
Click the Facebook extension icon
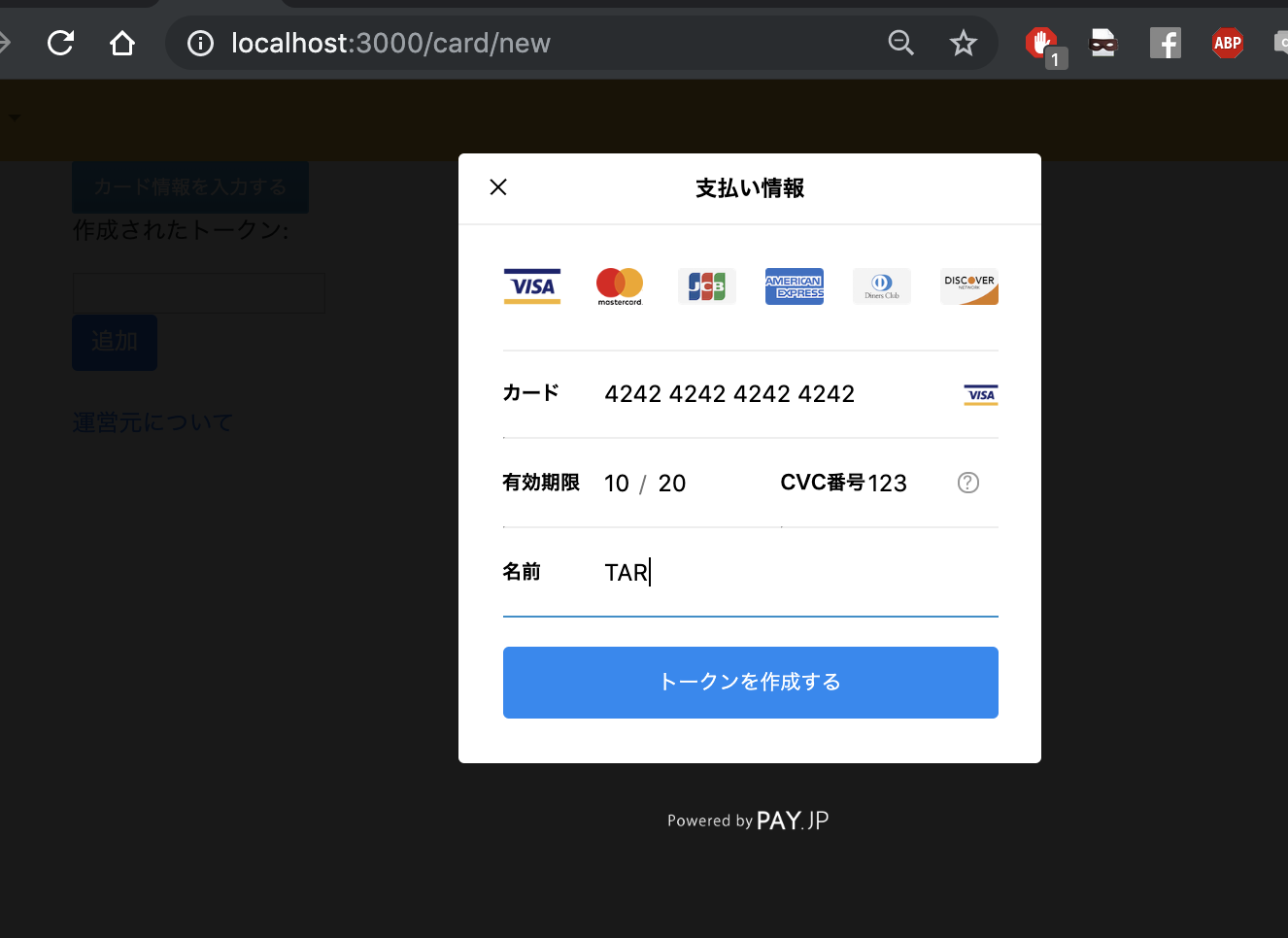[1165, 43]
